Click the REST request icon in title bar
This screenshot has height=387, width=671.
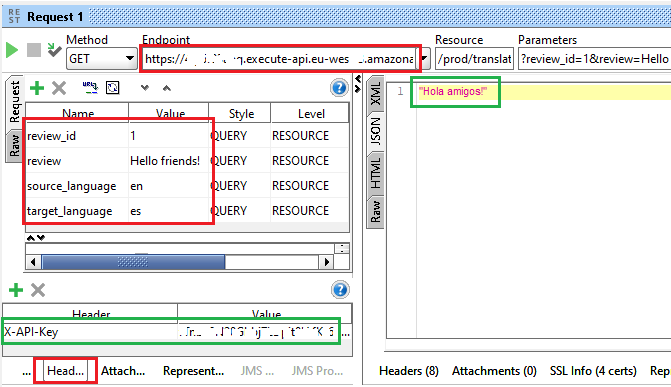point(14,16)
